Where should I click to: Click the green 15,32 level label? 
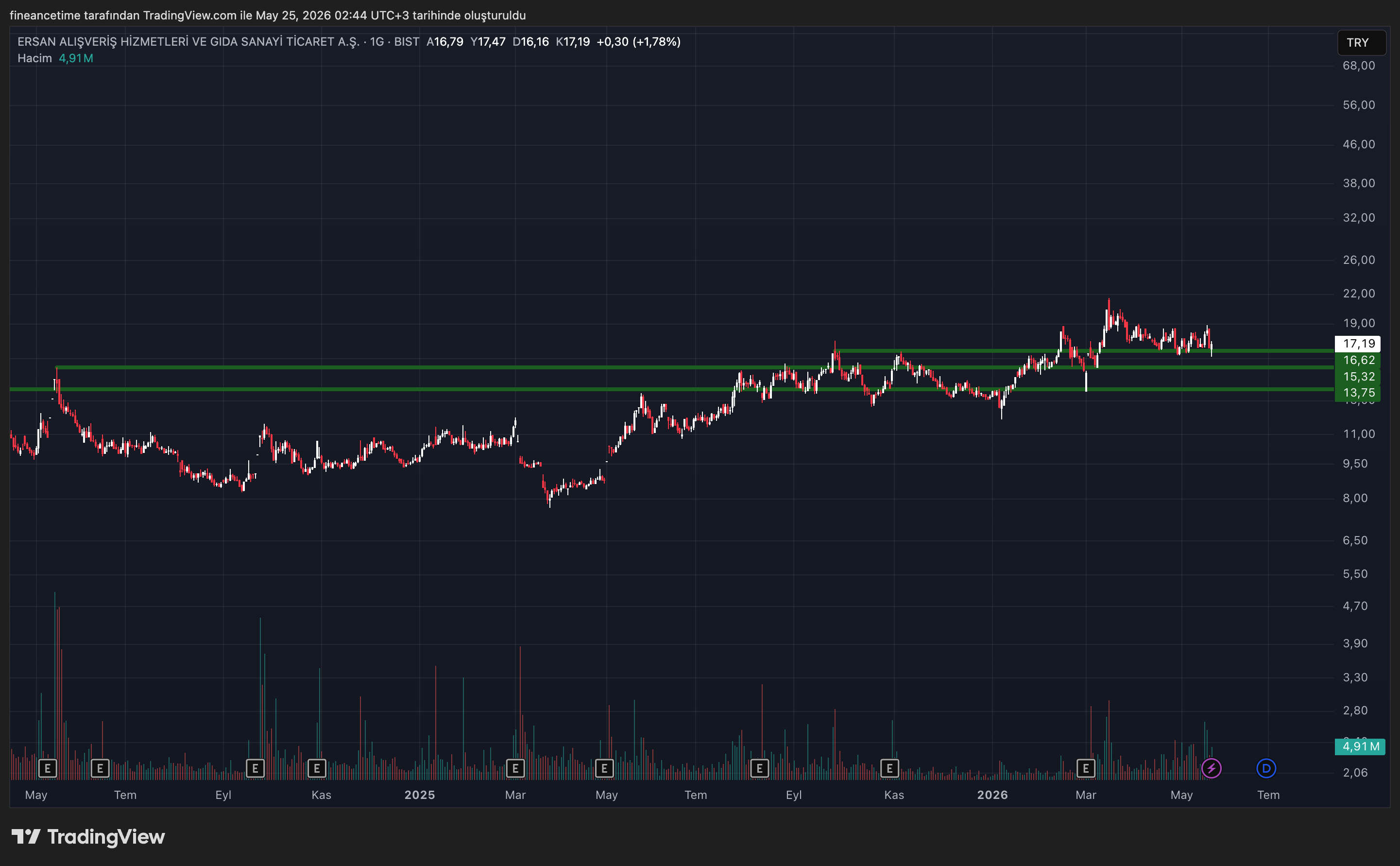tap(1358, 377)
